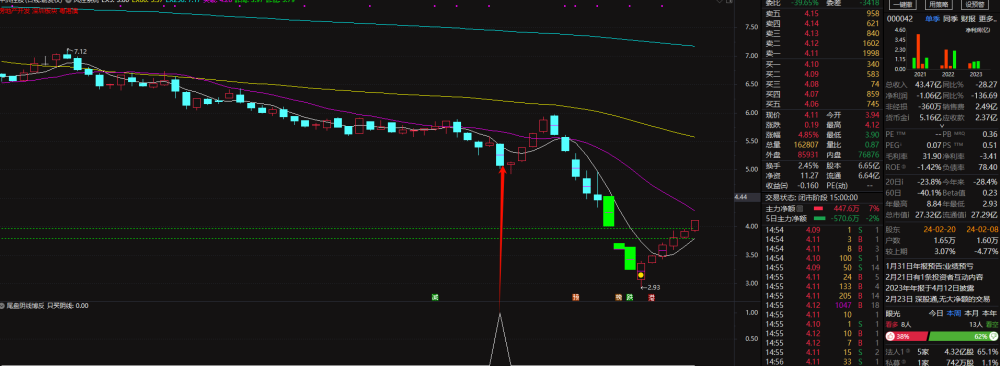Viewport: 1000px width, 366px height.
Task: Click the 总收入 43.47亿 value
Action: point(928,84)
